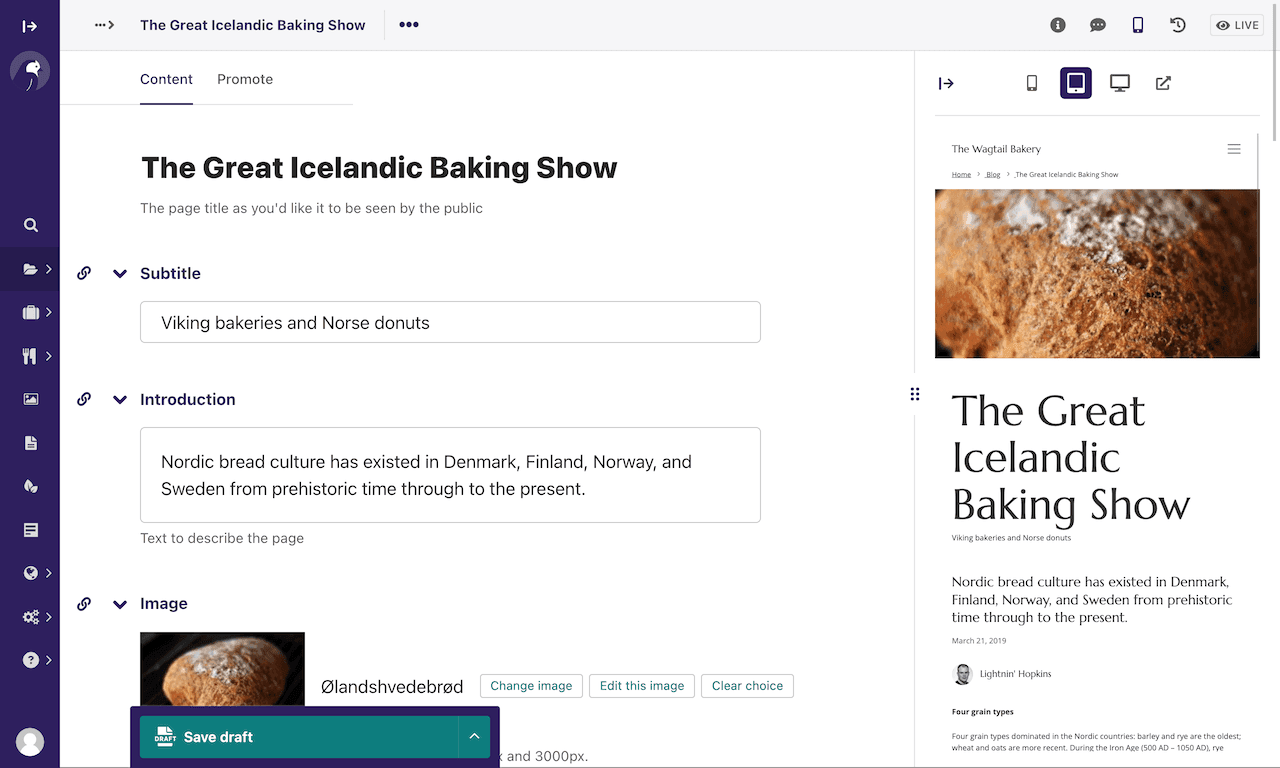
Task: Grab the preview panel resize handle
Action: click(915, 394)
